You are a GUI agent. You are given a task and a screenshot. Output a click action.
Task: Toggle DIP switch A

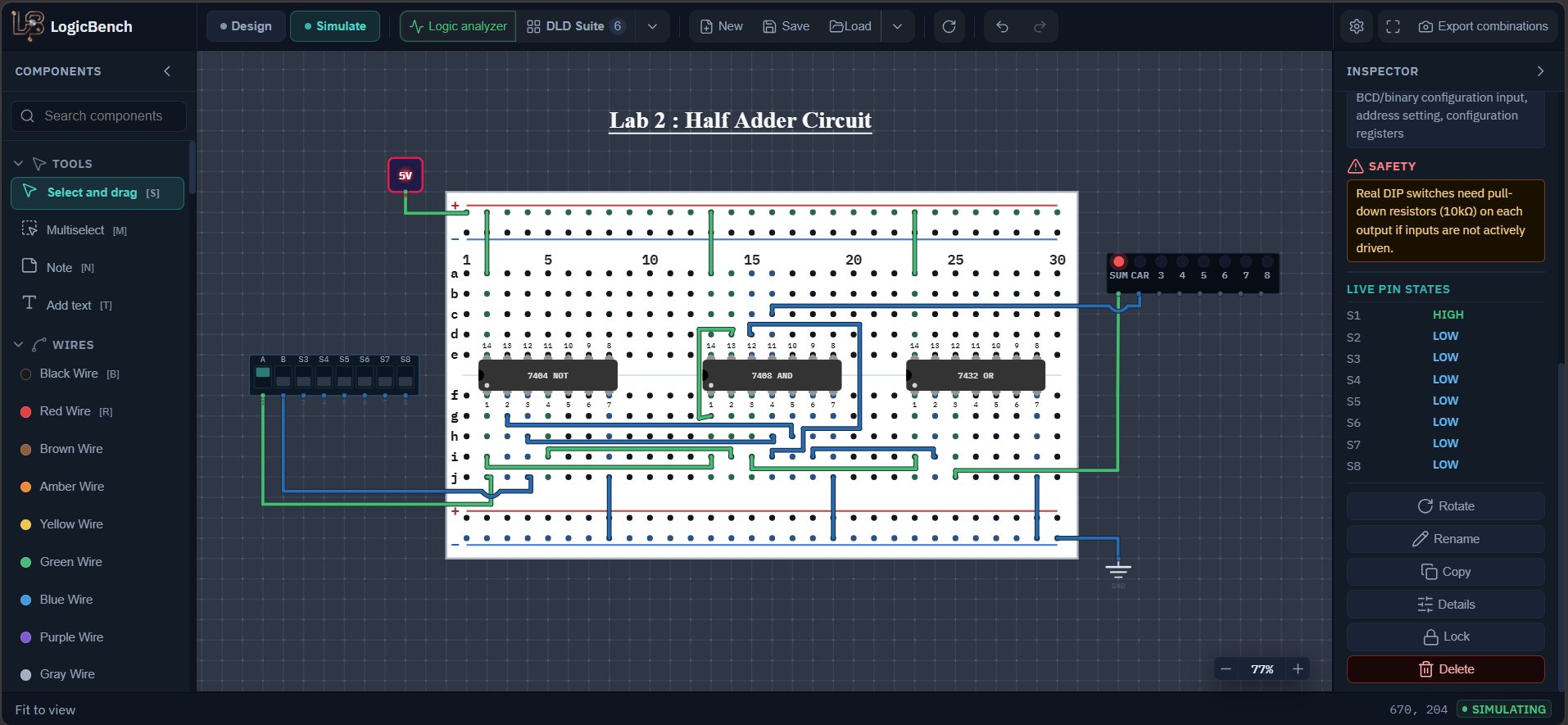coord(263,376)
